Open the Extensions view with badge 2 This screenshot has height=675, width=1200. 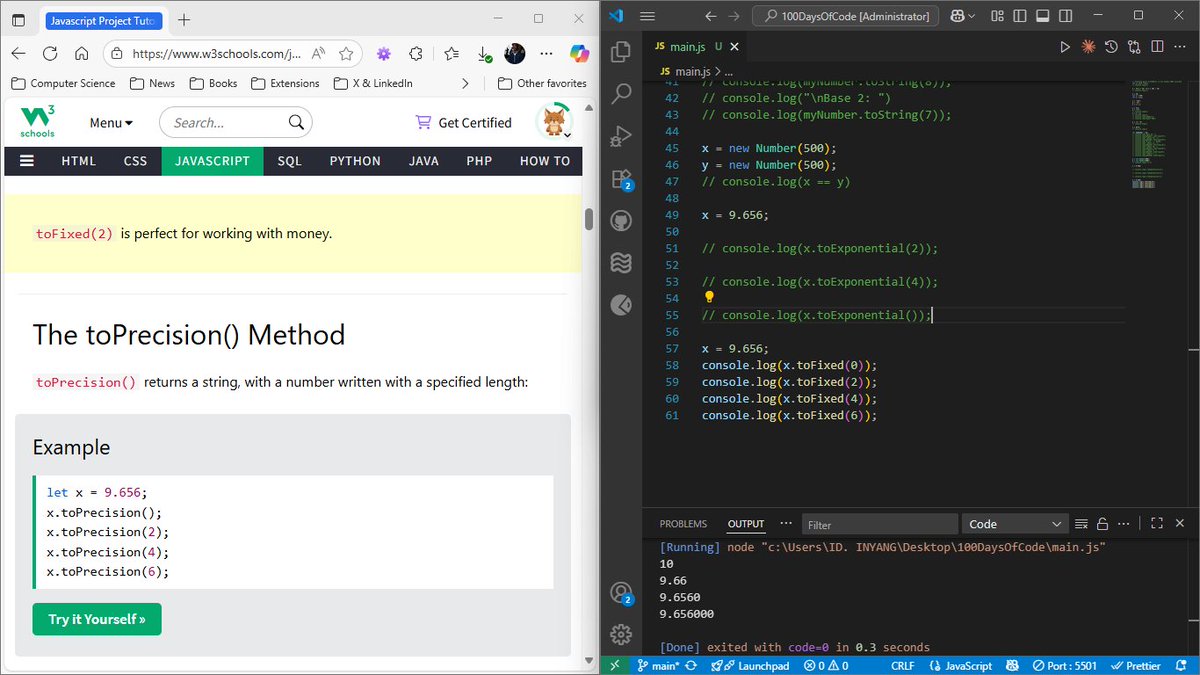pyautogui.click(x=621, y=179)
